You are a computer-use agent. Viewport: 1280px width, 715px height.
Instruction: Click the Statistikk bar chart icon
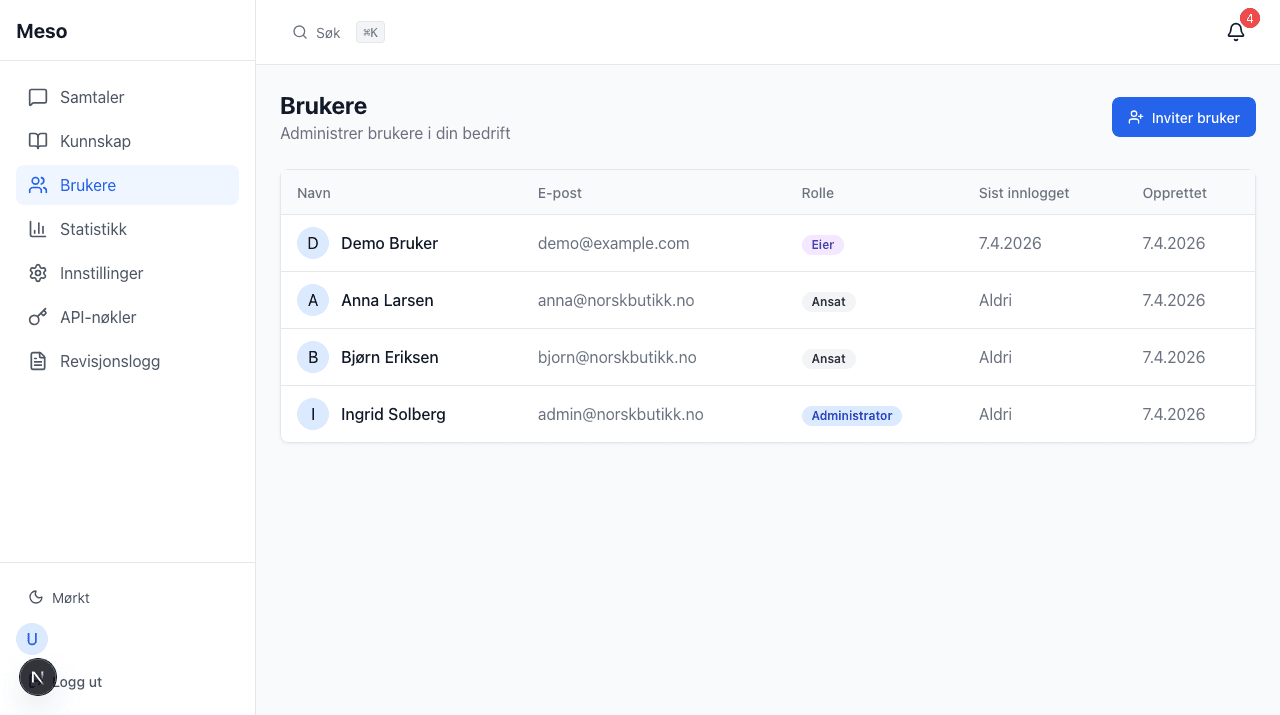[38, 229]
